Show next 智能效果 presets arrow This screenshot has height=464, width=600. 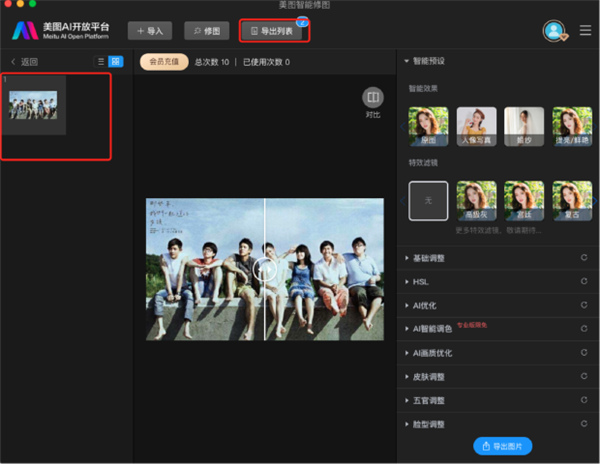(x=595, y=127)
